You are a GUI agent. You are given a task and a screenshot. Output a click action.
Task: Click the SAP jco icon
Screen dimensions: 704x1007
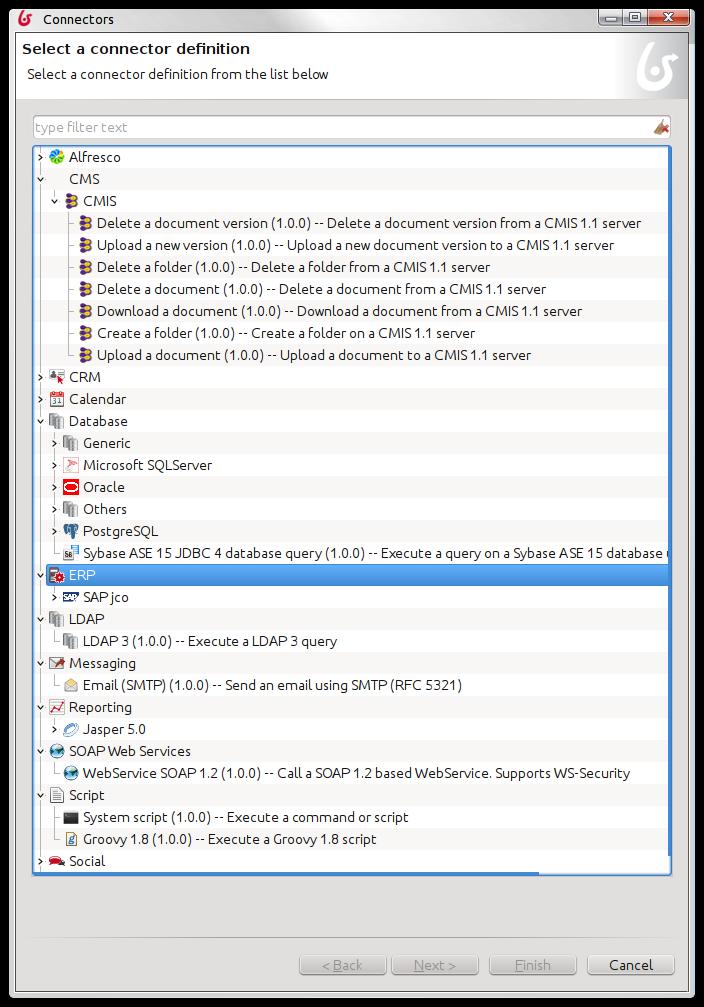click(71, 597)
